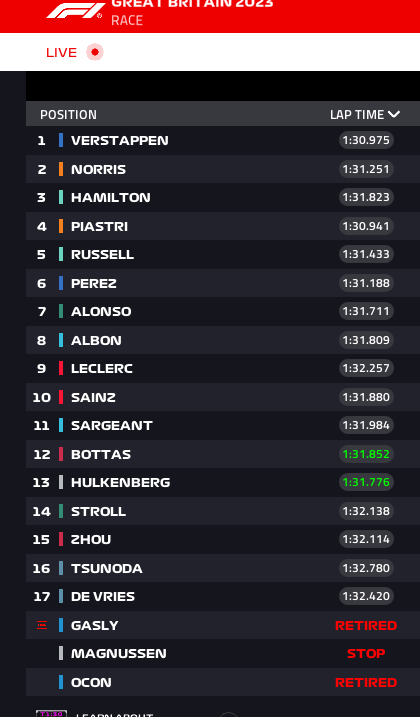Click Hulkenberg's green lap time 1:31.776
The width and height of the screenshot is (420, 717).
point(366,482)
